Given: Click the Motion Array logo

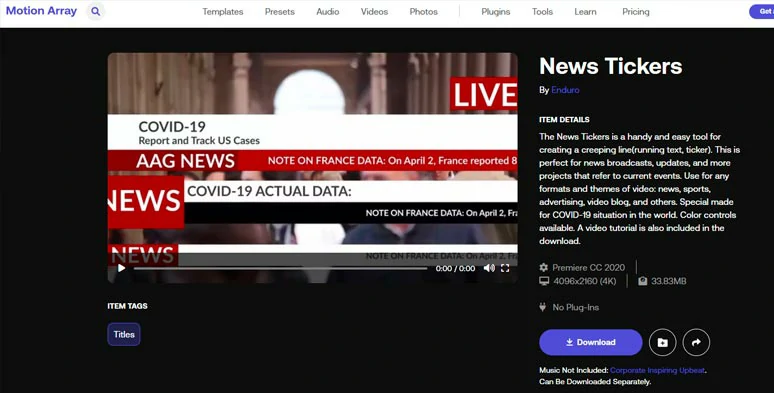Looking at the screenshot, I should (x=41, y=11).
